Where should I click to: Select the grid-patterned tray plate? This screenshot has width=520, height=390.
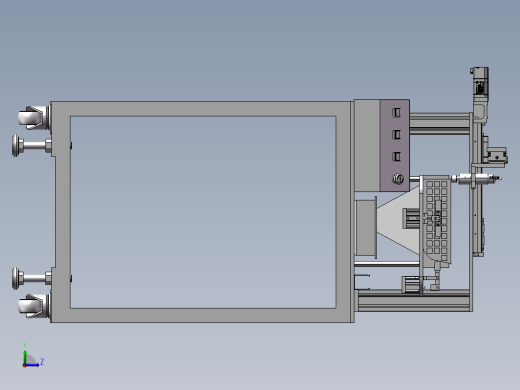[x=436, y=220]
